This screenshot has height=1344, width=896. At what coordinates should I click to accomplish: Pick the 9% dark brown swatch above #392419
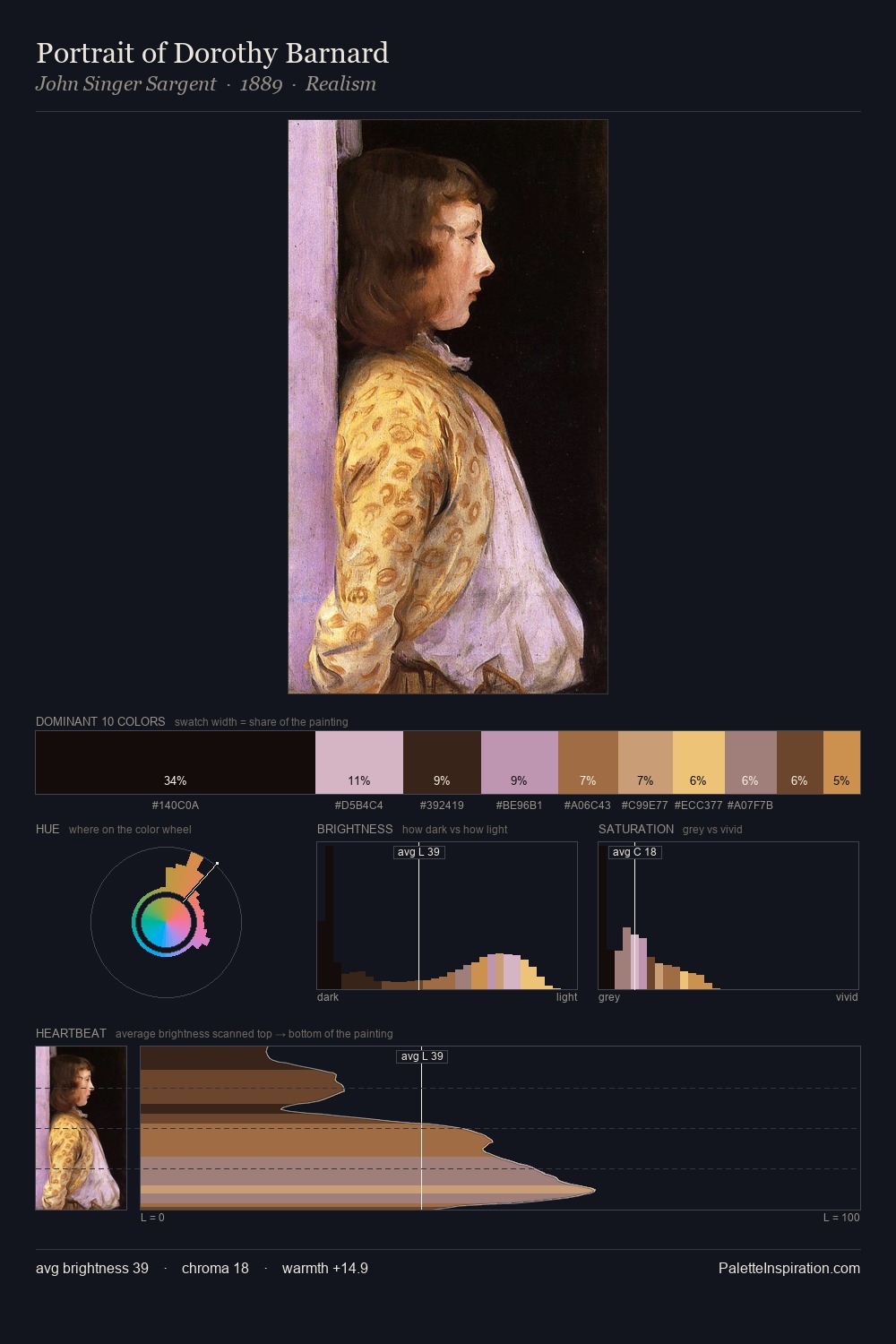tap(442, 762)
